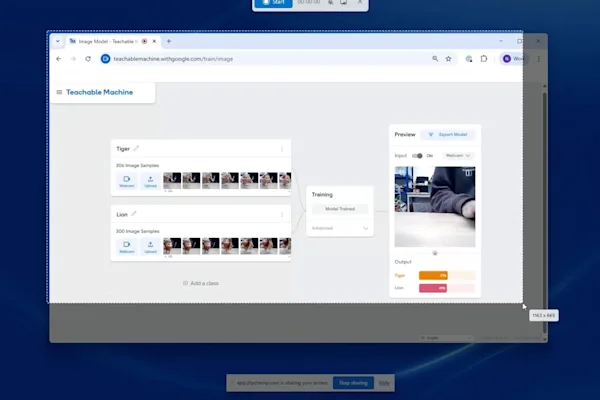Screen dimensions: 600x400
Task: Click the zoom magnifier icon in the address bar
Action: tap(435, 59)
